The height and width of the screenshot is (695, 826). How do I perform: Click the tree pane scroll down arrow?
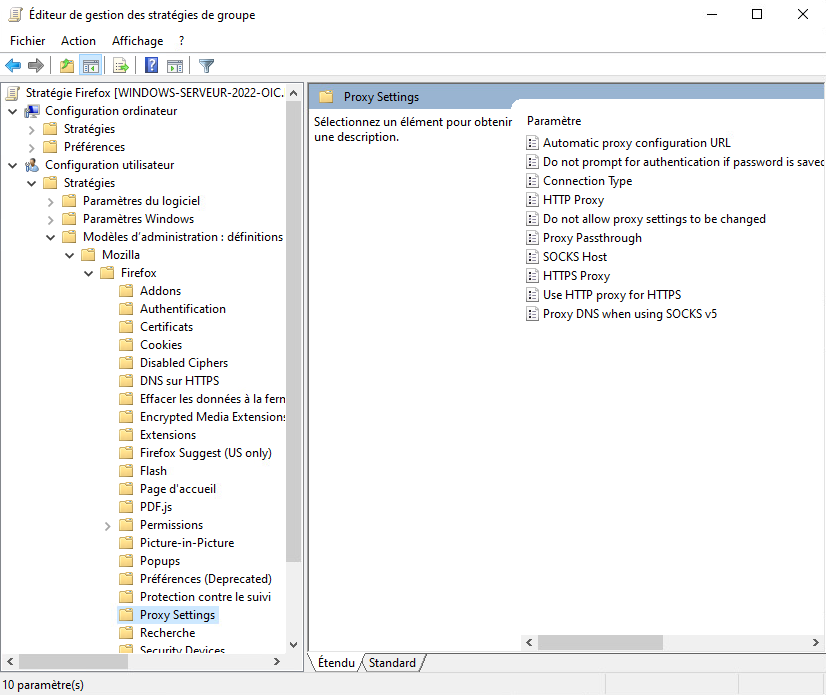[x=293, y=644]
